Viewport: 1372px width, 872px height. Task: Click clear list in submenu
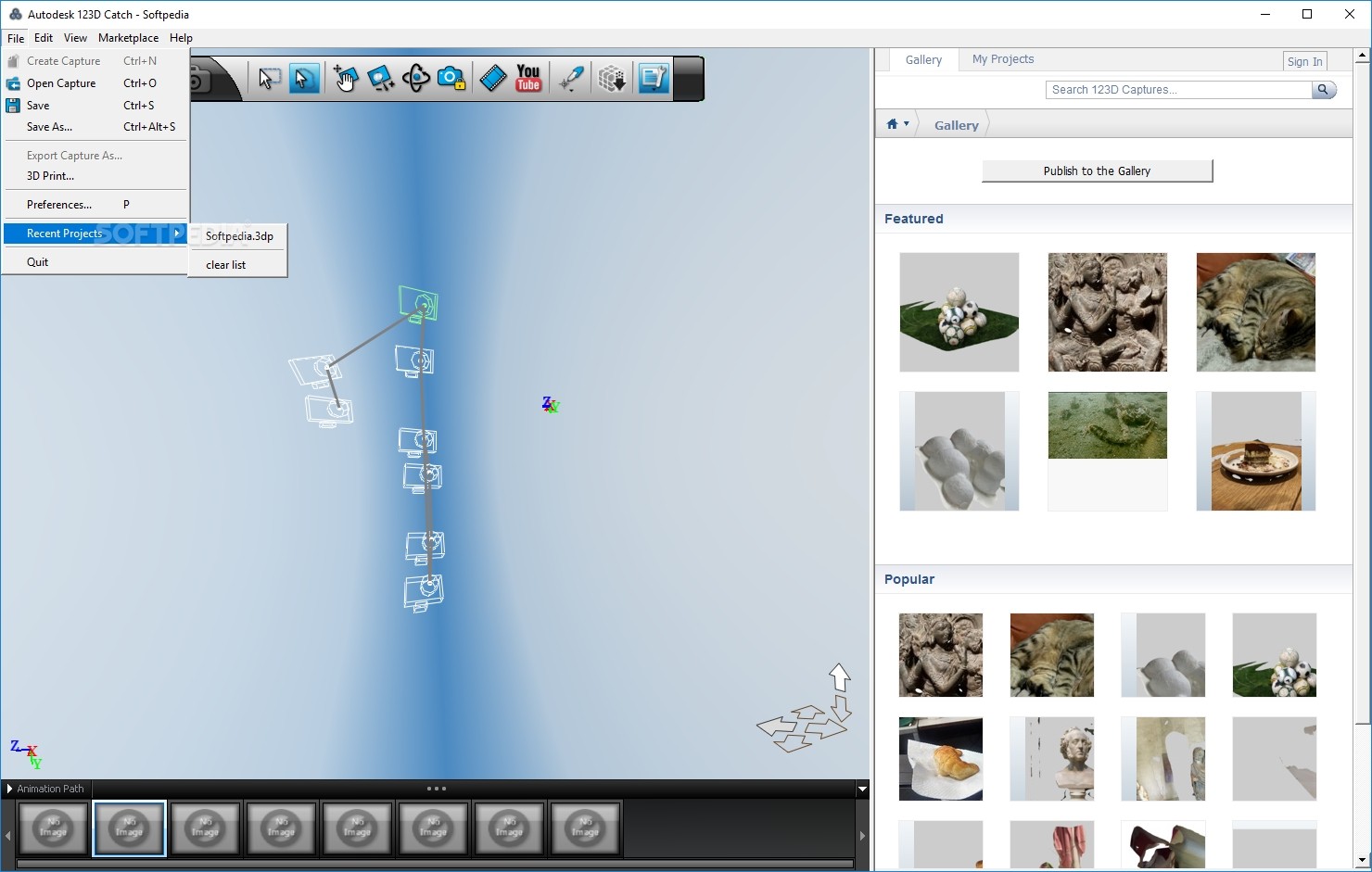tap(238, 265)
